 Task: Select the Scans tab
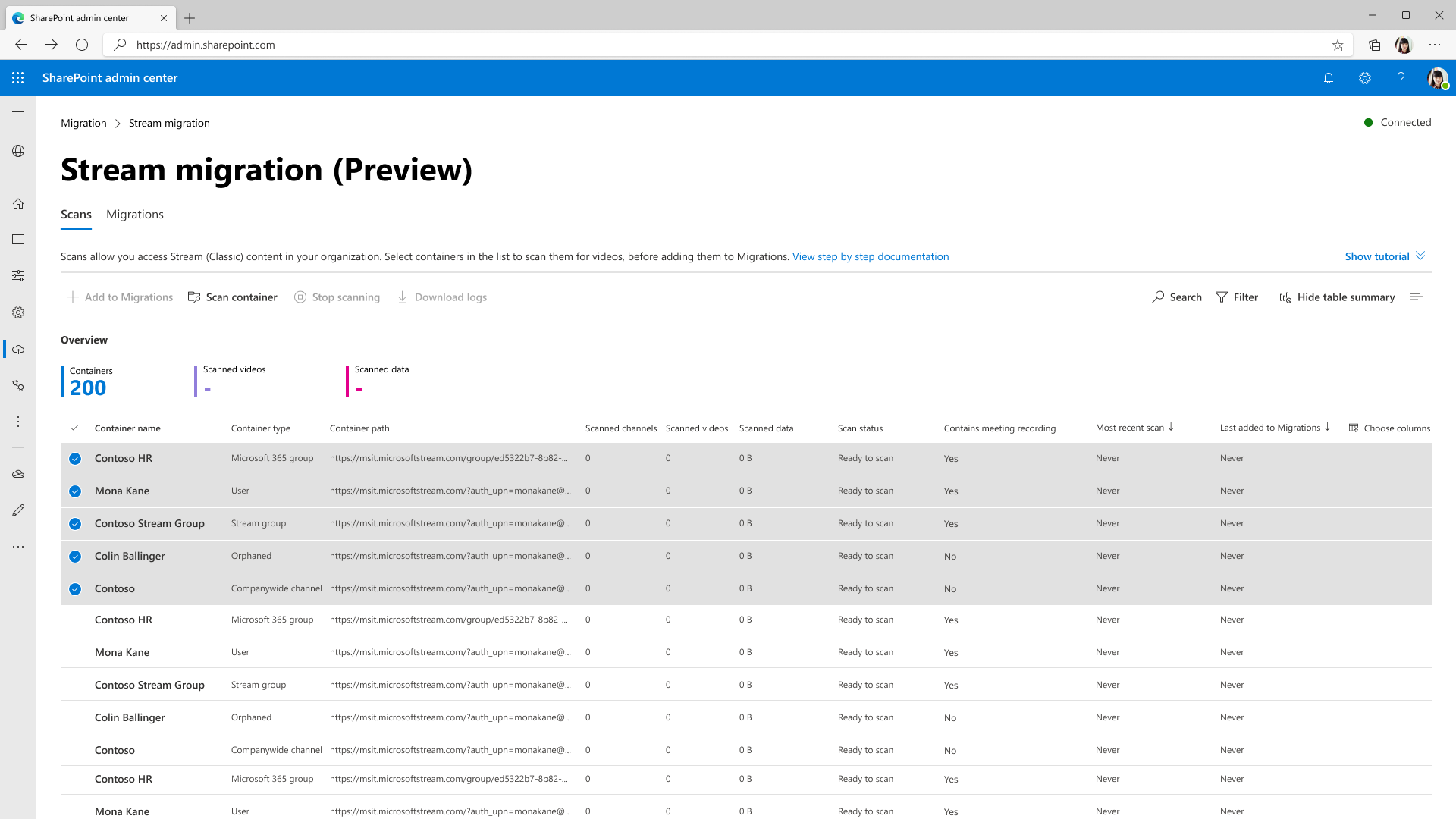point(76,214)
